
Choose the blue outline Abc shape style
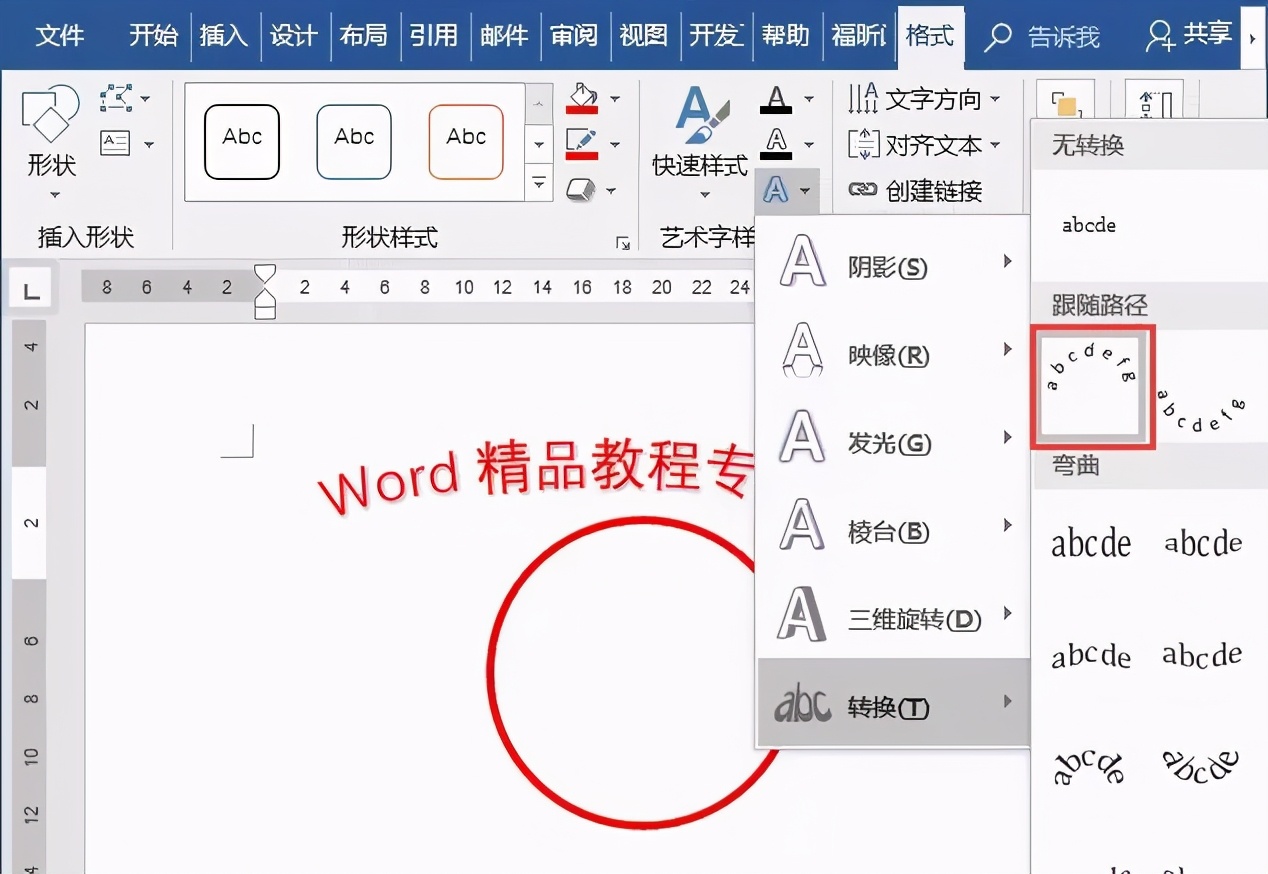[x=354, y=141]
